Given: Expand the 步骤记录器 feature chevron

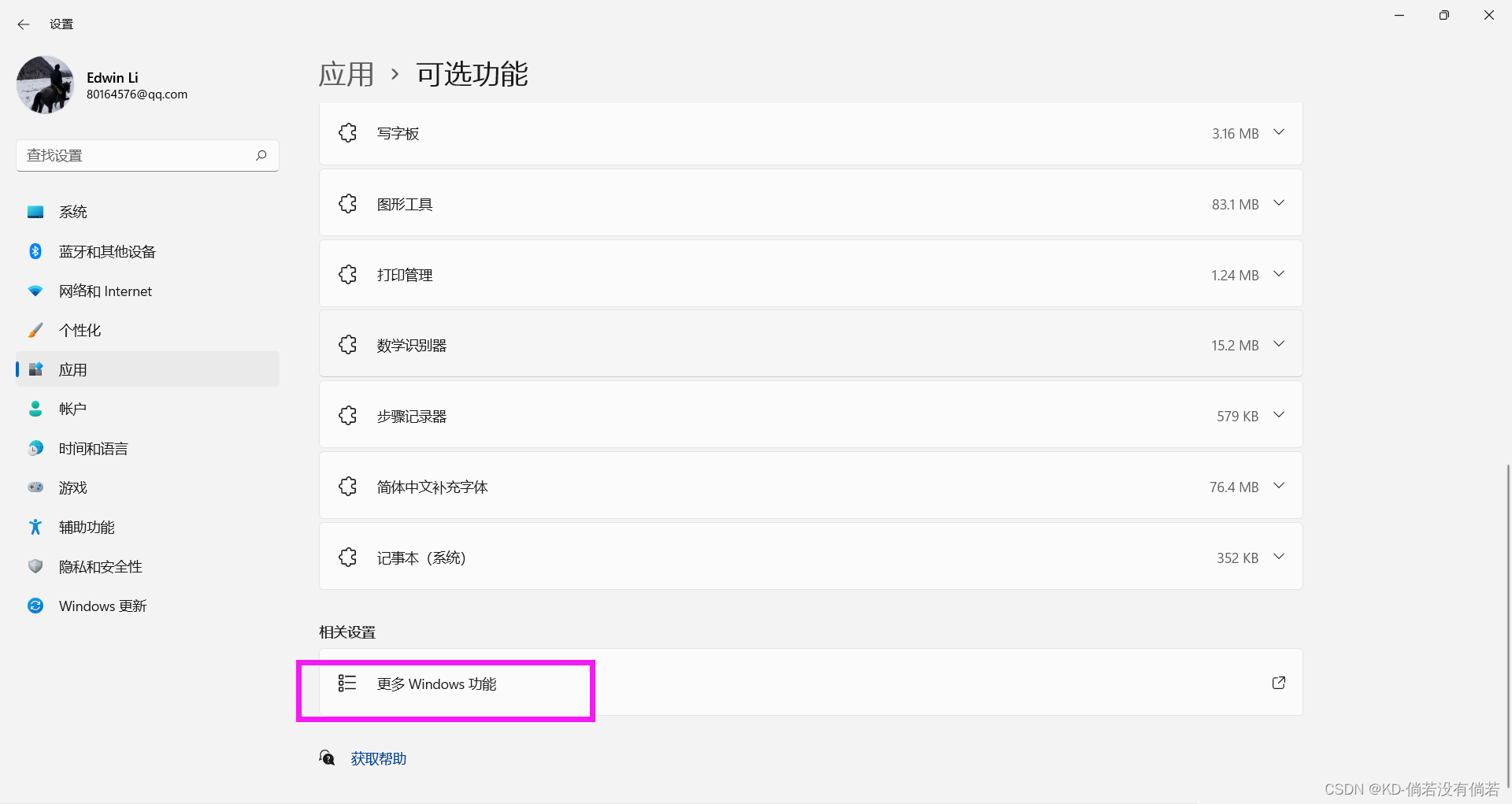Looking at the screenshot, I should coord(1279,415).
